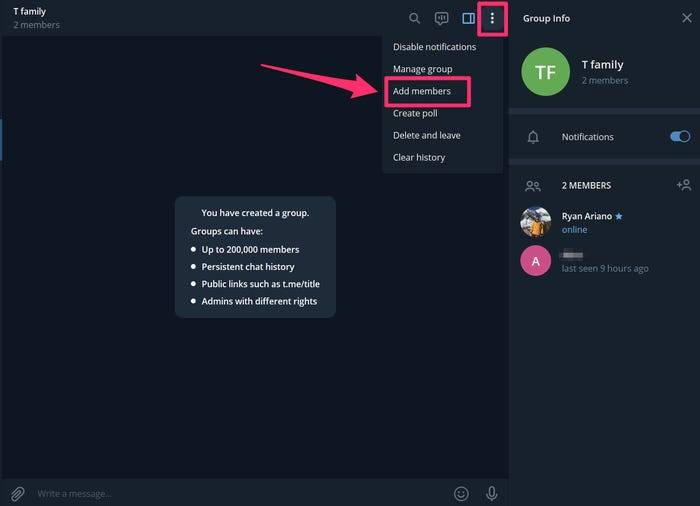This screenshot has height=506, width=700.
Task: Open the three-dot more options menu
Action: click(492, 18)
